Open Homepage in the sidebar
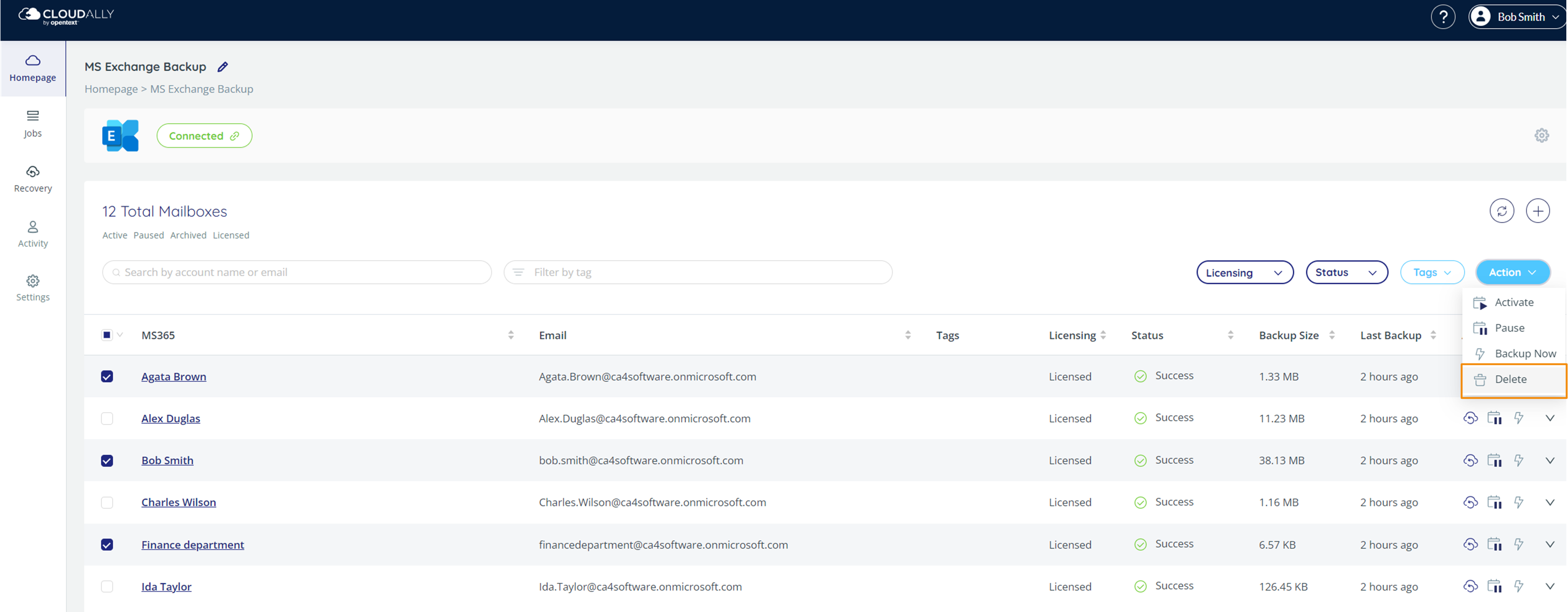1568x612 pixels. click(33, 68)
